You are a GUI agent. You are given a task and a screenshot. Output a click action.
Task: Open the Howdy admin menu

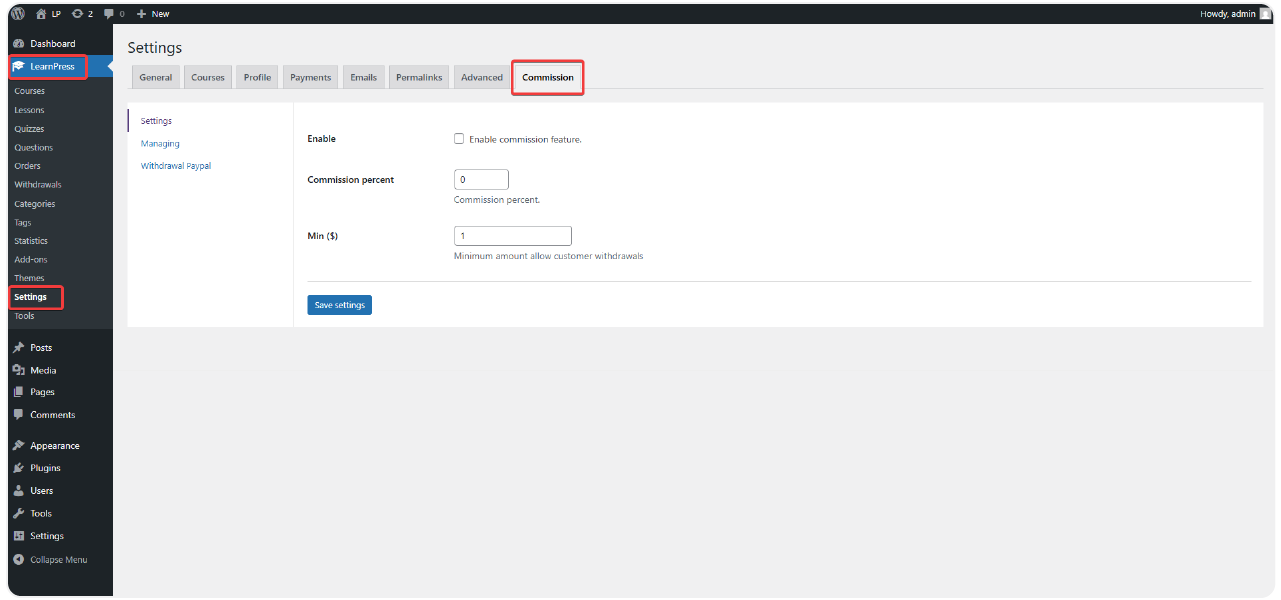(1229, 13)
